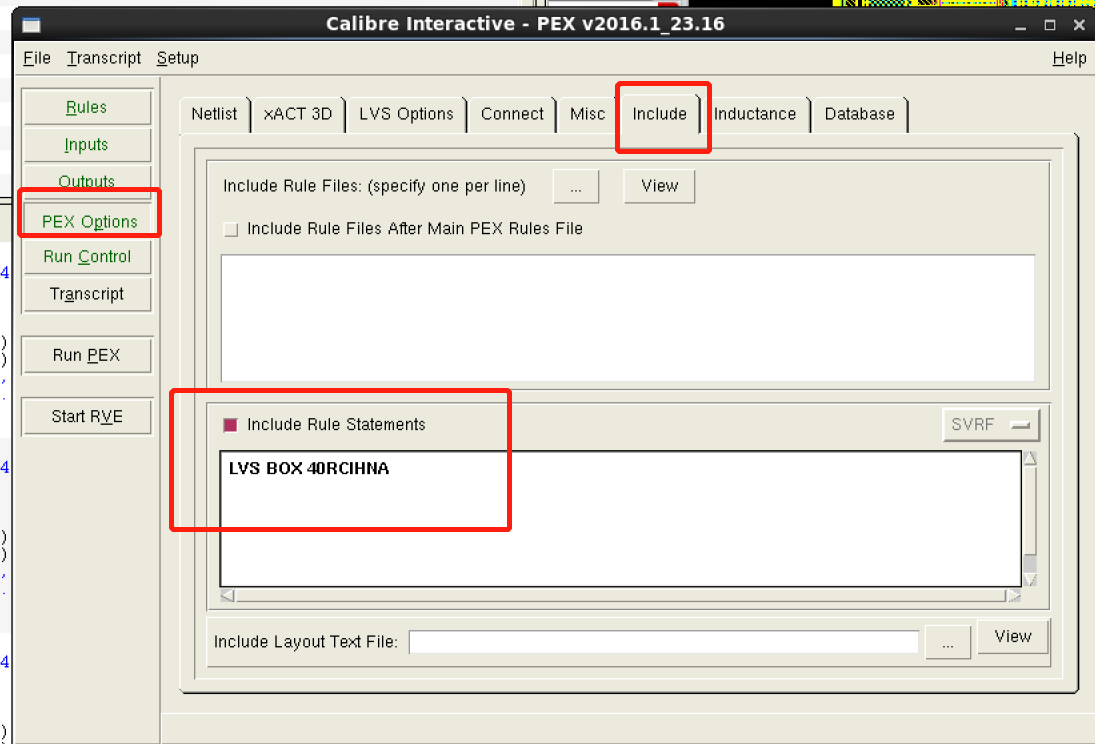Switch to the Inductance tab
1095x744 pixels.
(755, 114)
